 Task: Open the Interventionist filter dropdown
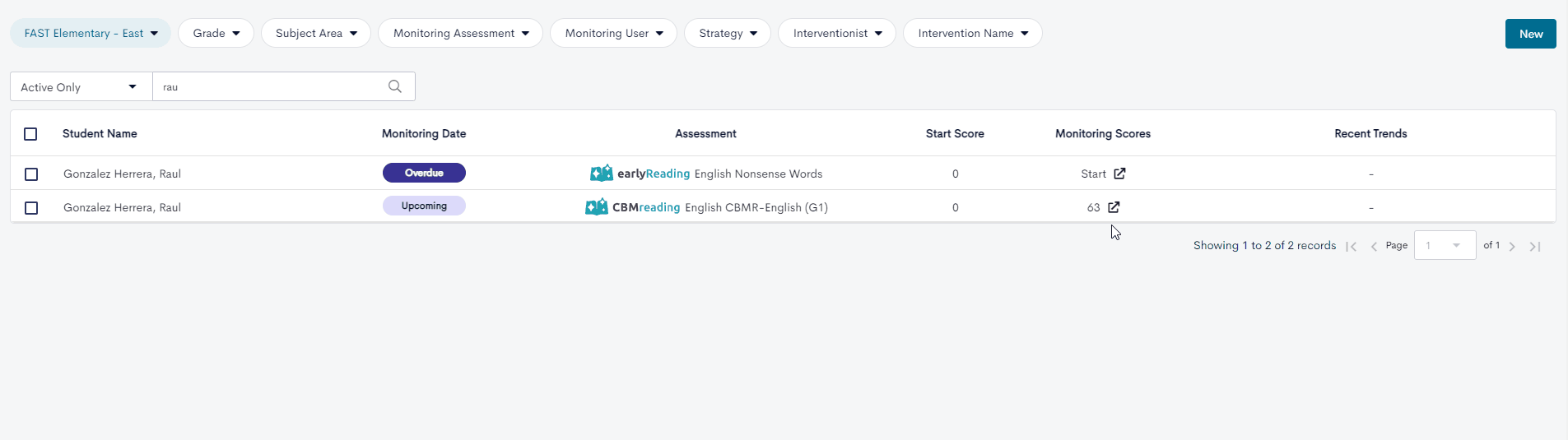[x=837, y=33]
